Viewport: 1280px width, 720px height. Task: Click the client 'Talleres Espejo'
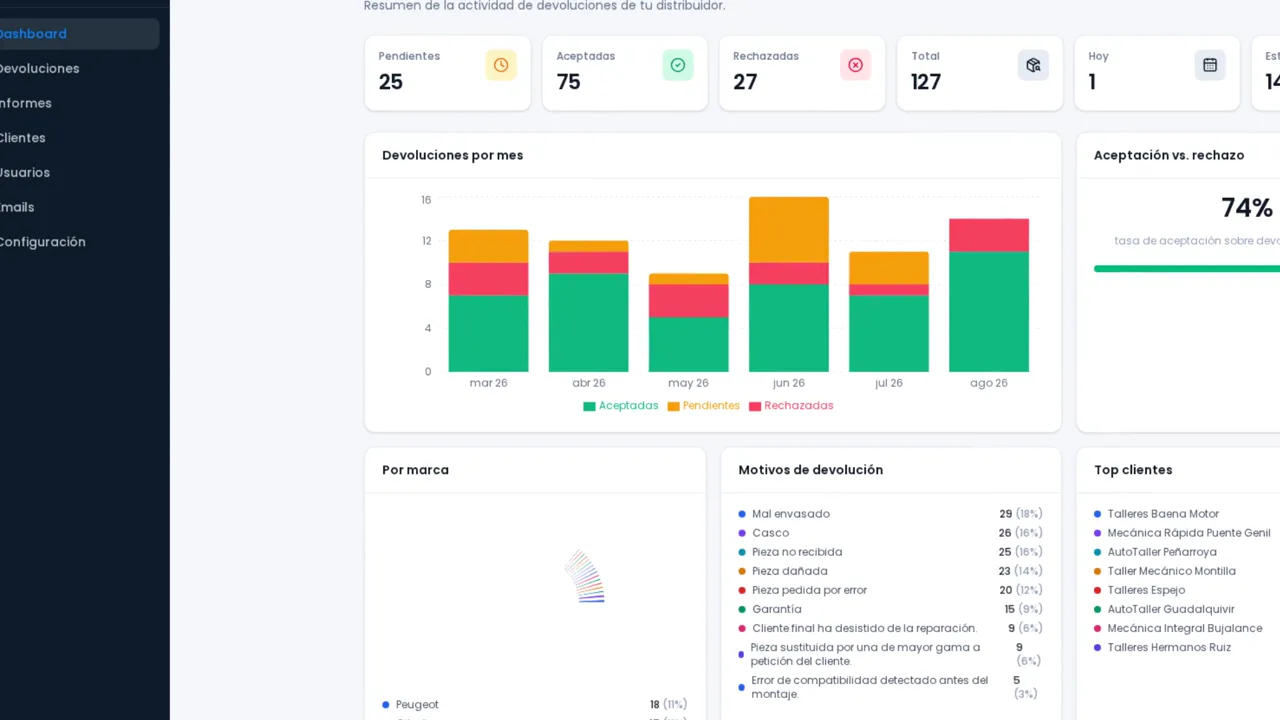coord(1146,590)
